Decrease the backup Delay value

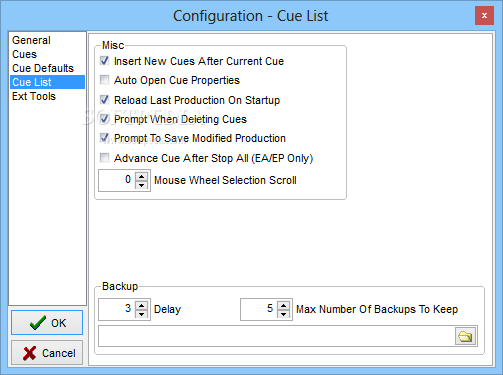[142, 314]
